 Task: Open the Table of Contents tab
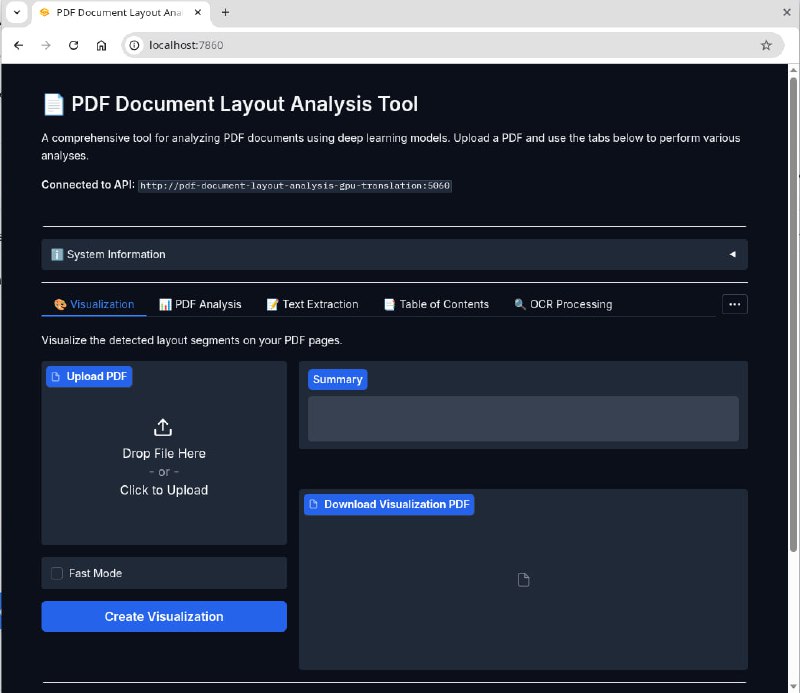click(x=436, y=304)
